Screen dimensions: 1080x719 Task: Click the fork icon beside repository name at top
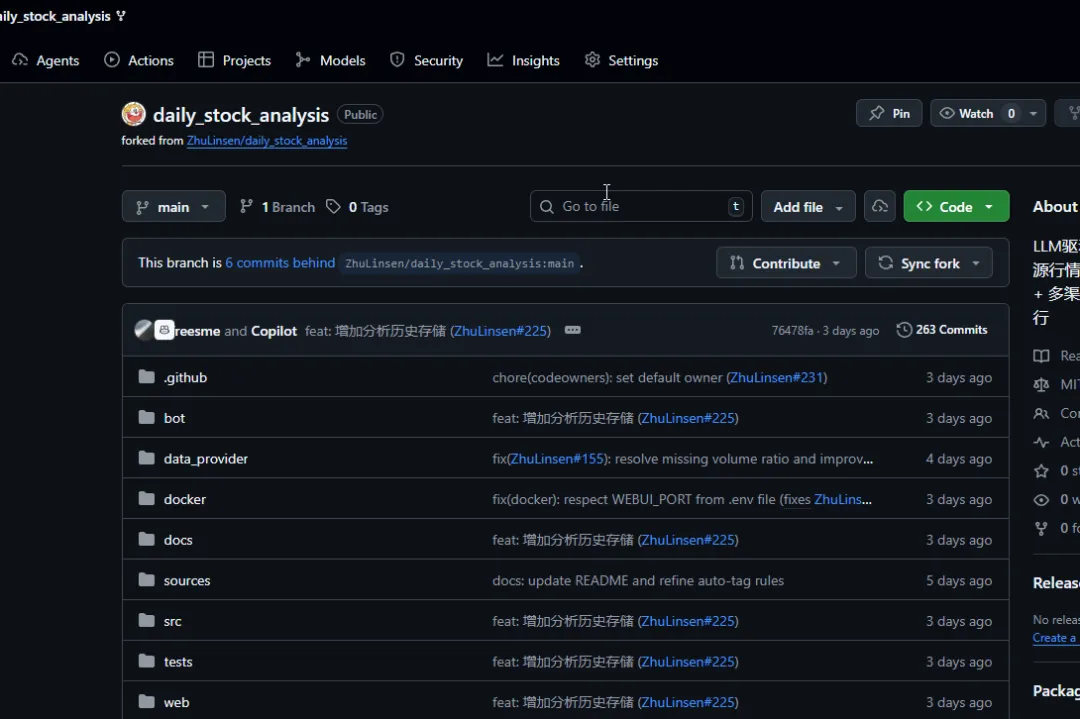(x=121, y=16)
